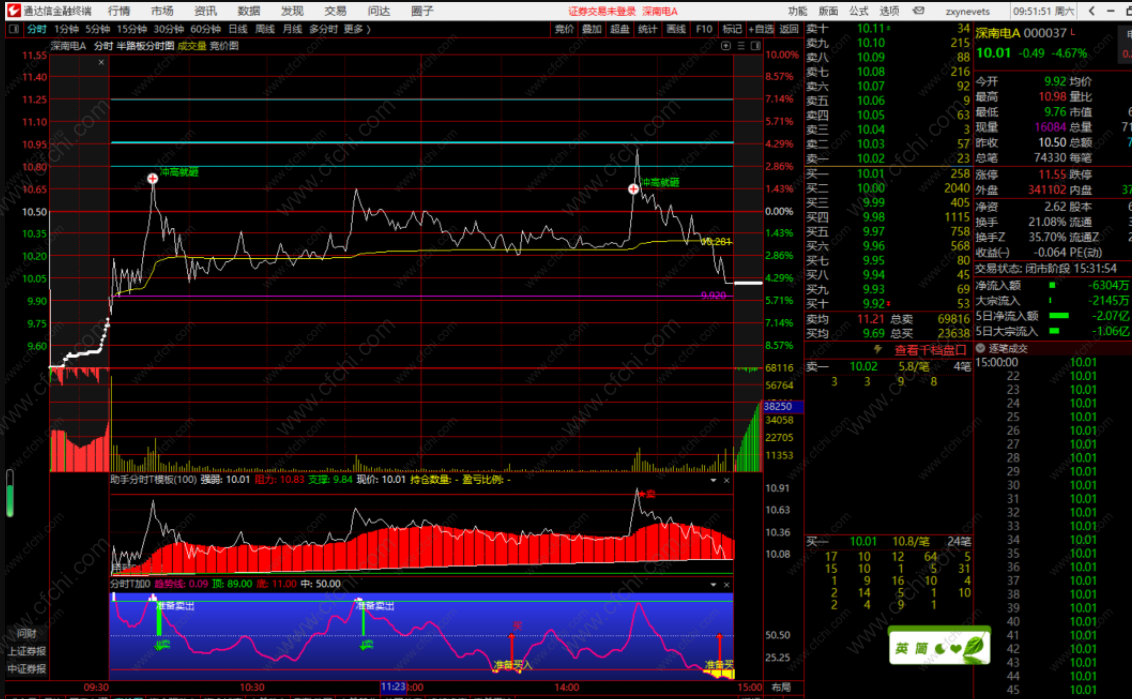Toggle the left sidebar panel icon beside 分时
This screenshot has width=1132, height=699.
14,29
